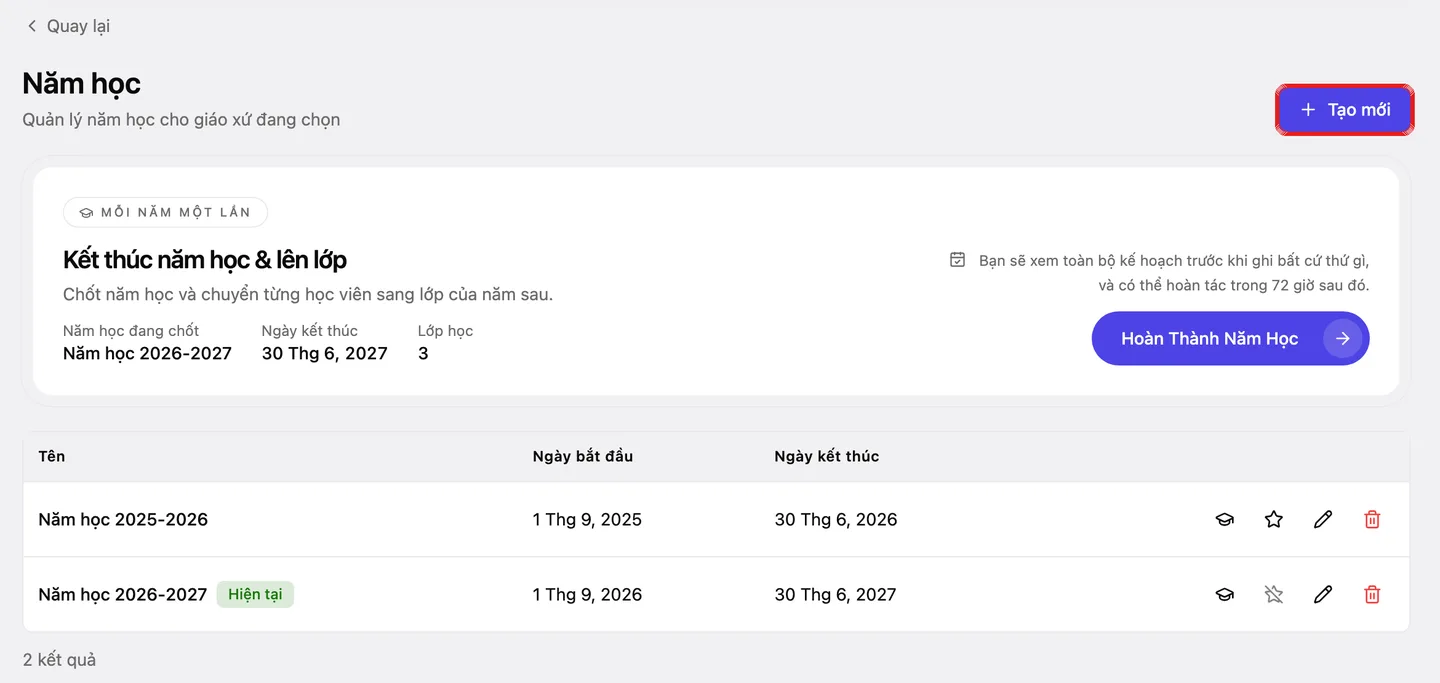Go back via Quay lại link
The image size is (1440, 683).
coord(68,26)
